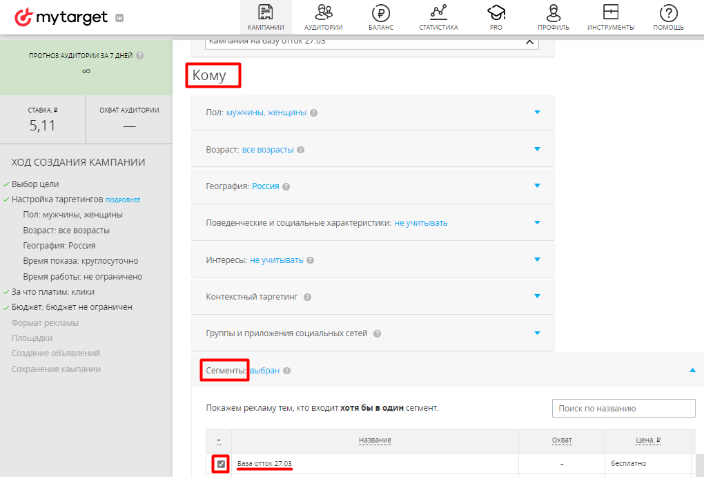Click the mytarget logo
Viewport: 704px width, 477px height.
55,17
